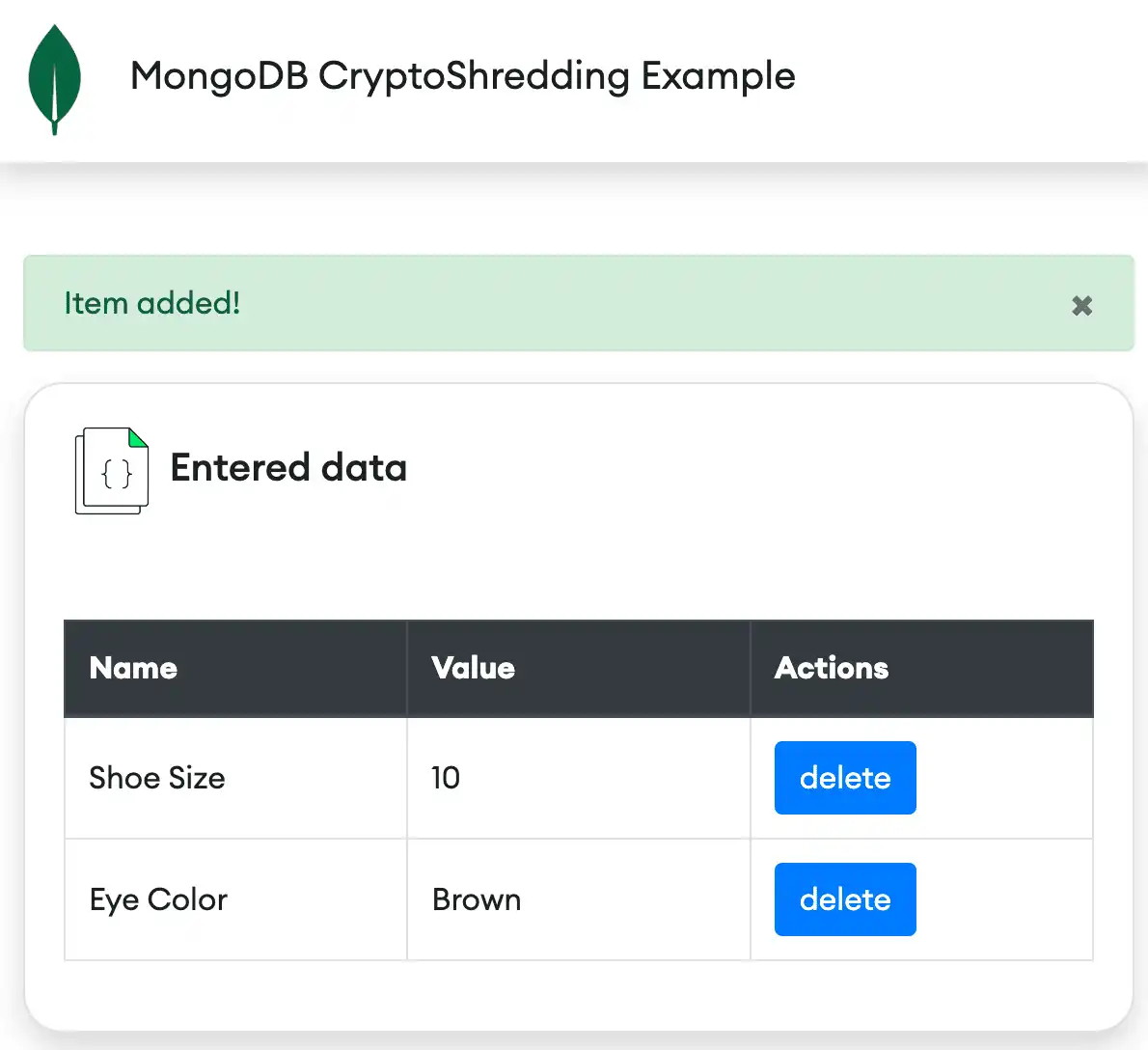Click the value 10 in the table
Image resolution: width=1148 pixels, height=1050 pixels.
[x=445, y=778]
